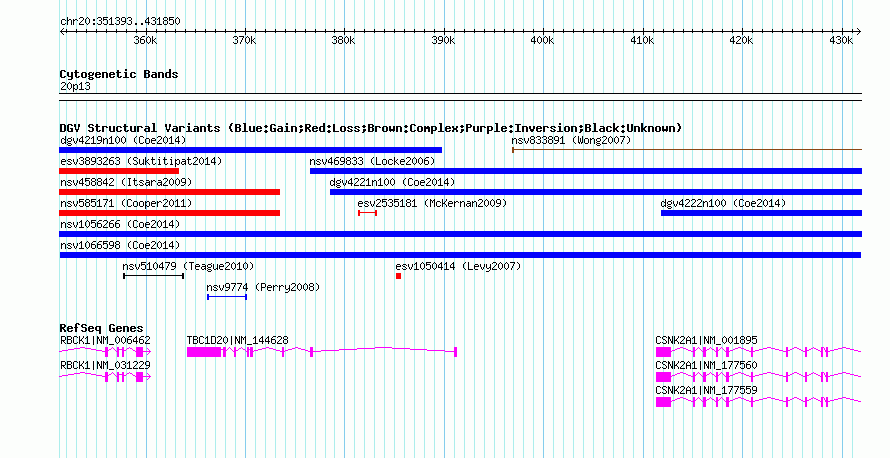The image size is (890, 458).
Task: Click the label nsv833891 (Wong2007)
Action: pos(571,140)
